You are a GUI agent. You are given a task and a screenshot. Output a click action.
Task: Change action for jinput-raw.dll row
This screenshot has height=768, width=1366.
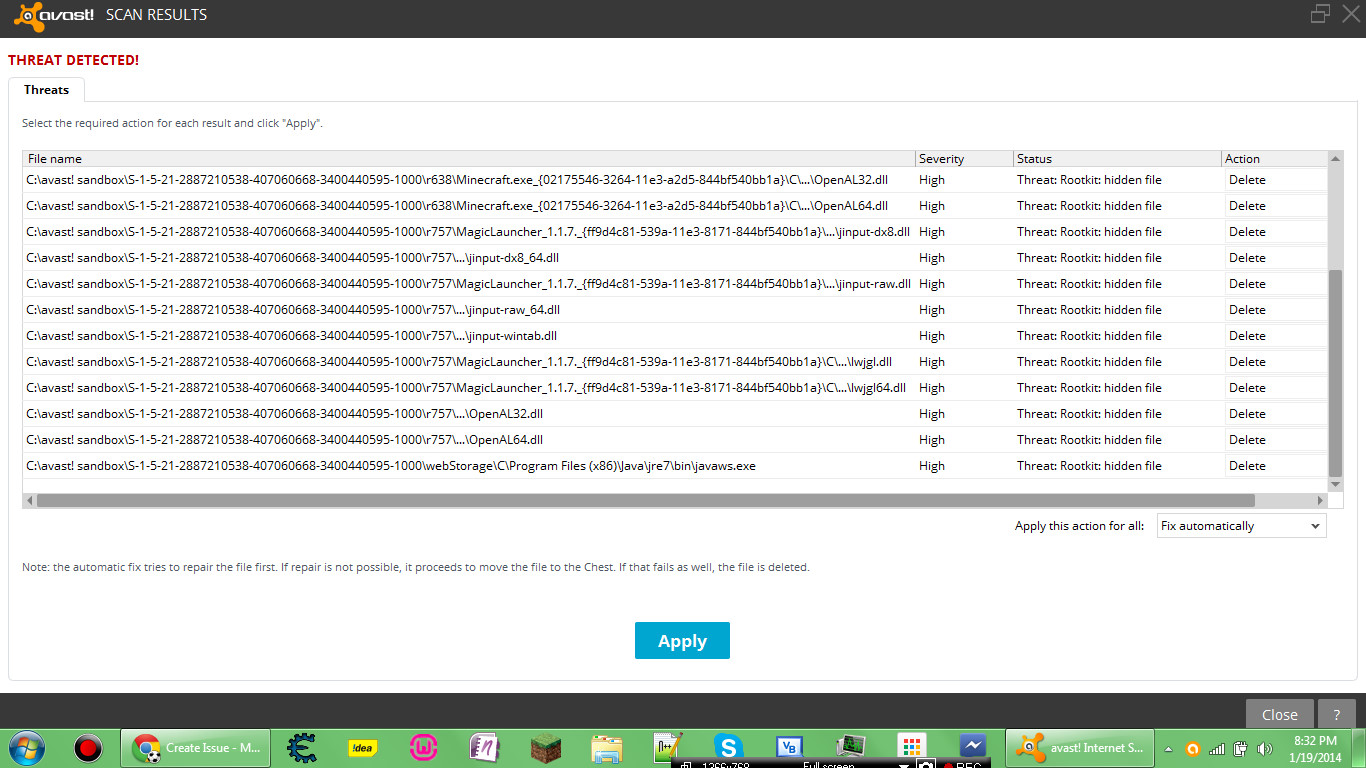tap(1276, 284)
